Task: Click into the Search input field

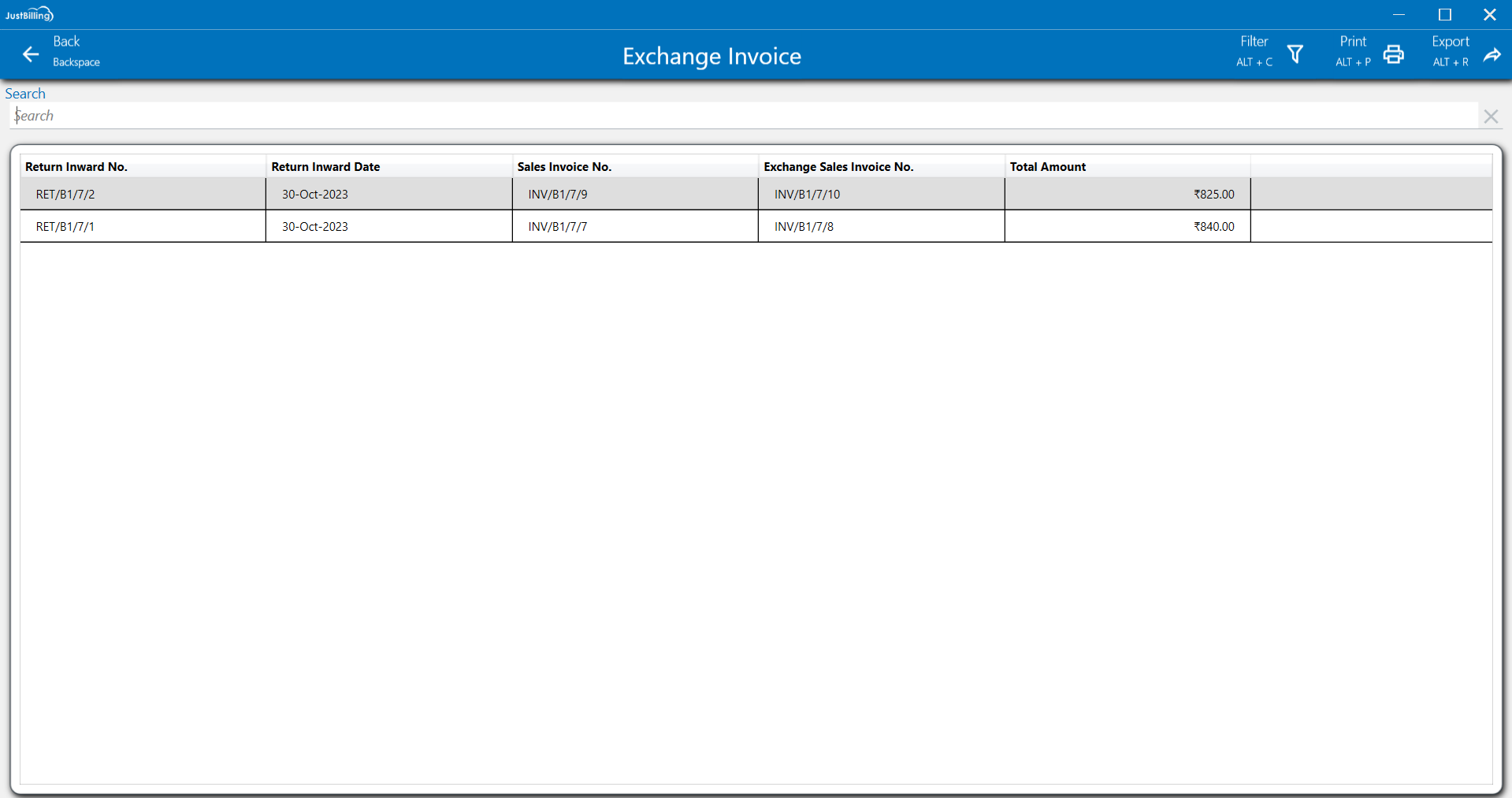Action: (x=741, y=116)
